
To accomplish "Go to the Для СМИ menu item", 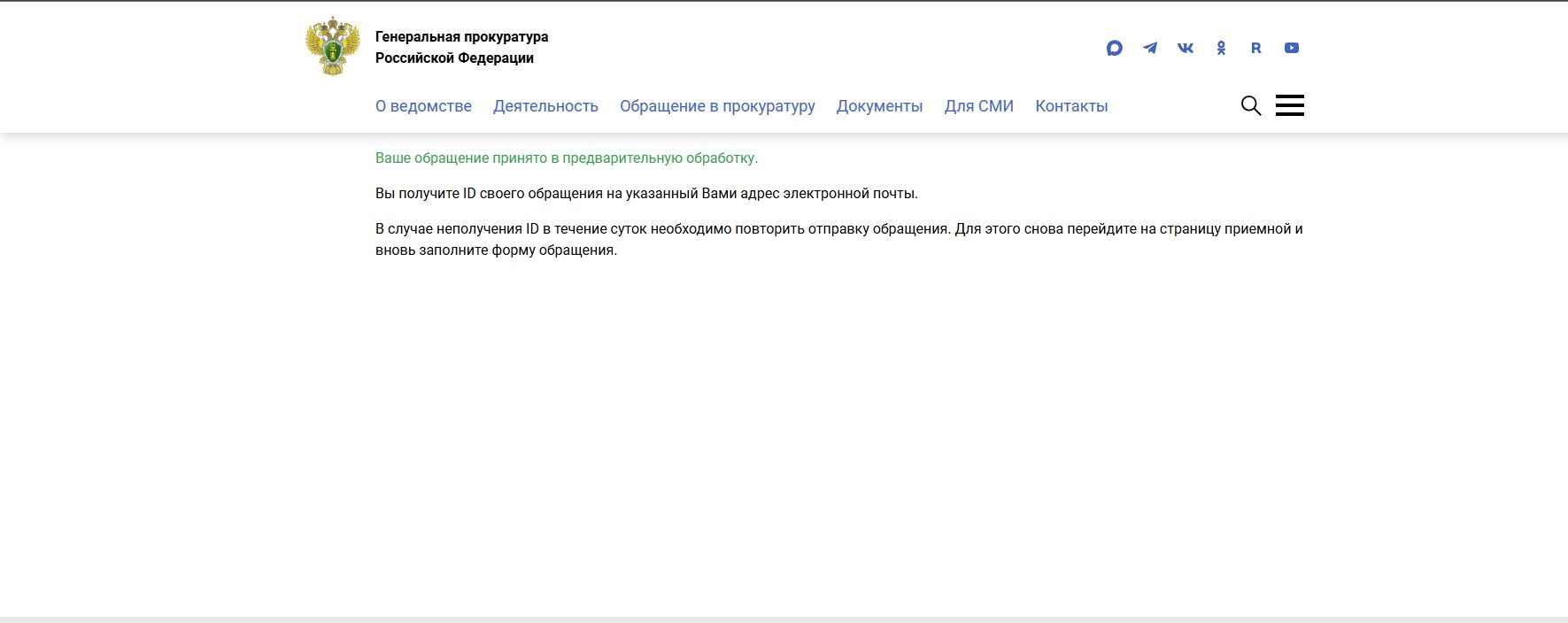I will 978,106.
